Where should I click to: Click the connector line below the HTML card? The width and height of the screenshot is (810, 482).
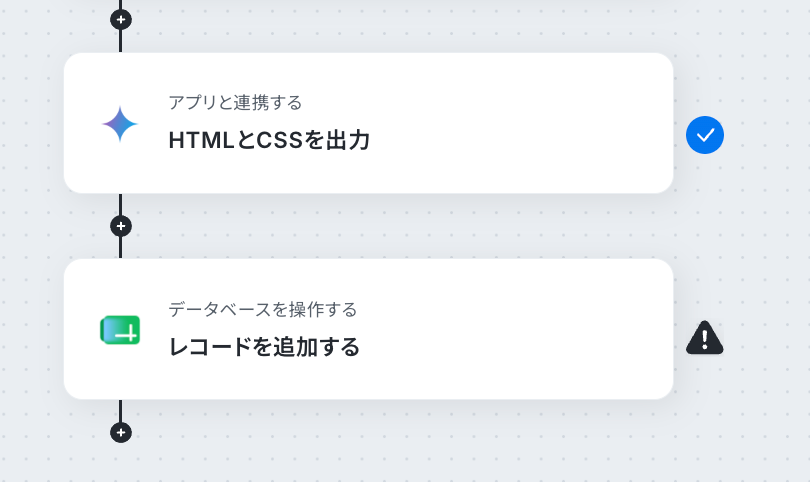click(121, 205)
